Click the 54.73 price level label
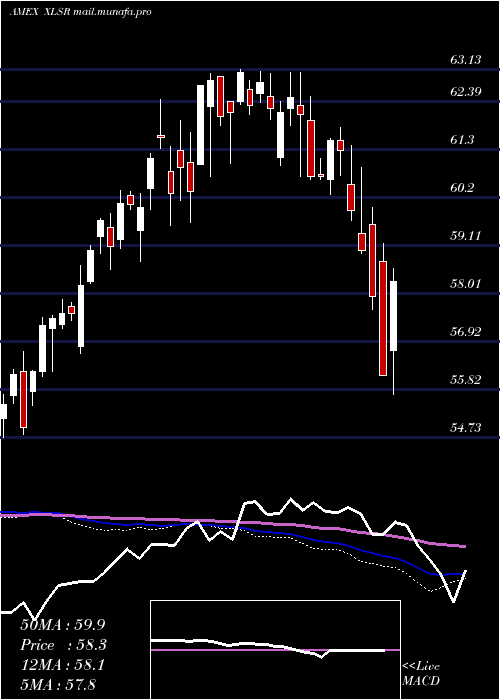 (x=466, y=428)
